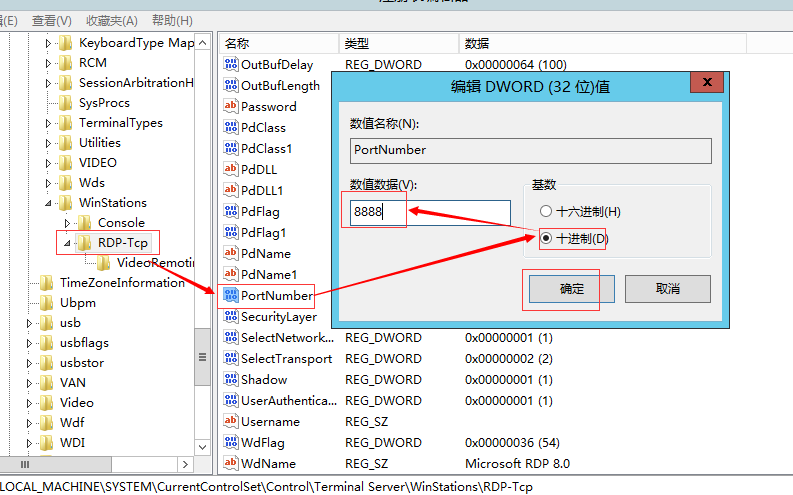Select the VideoRemoti tree item
Screen dimensions: 793x495
[x=155, y=262]
